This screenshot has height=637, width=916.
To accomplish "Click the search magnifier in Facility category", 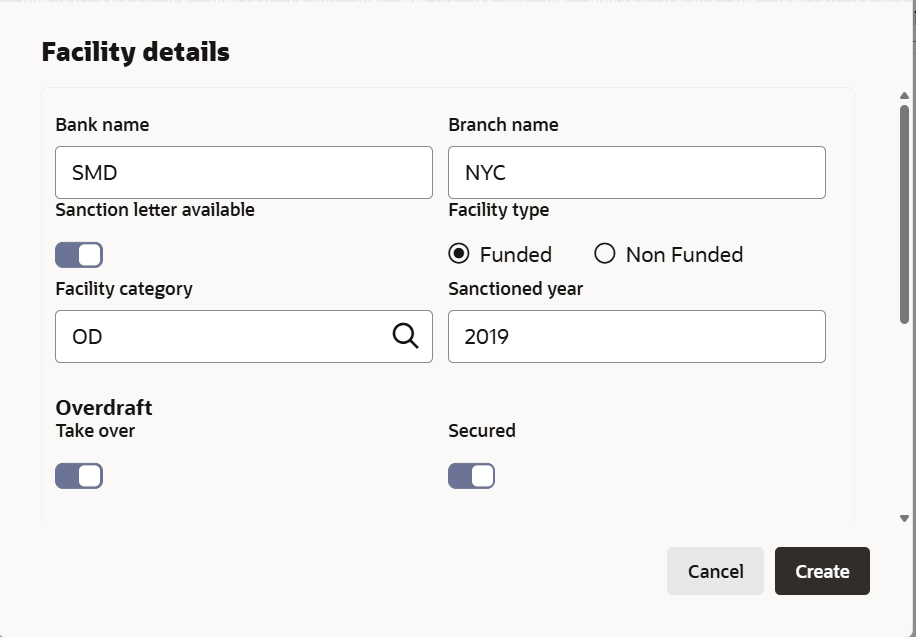I will [405, 336].
